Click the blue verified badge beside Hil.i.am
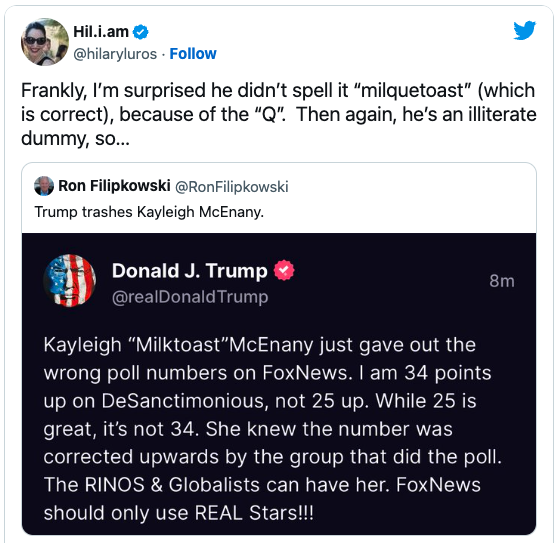This screenshot has height=543, width=560. [x=140, y=32]
